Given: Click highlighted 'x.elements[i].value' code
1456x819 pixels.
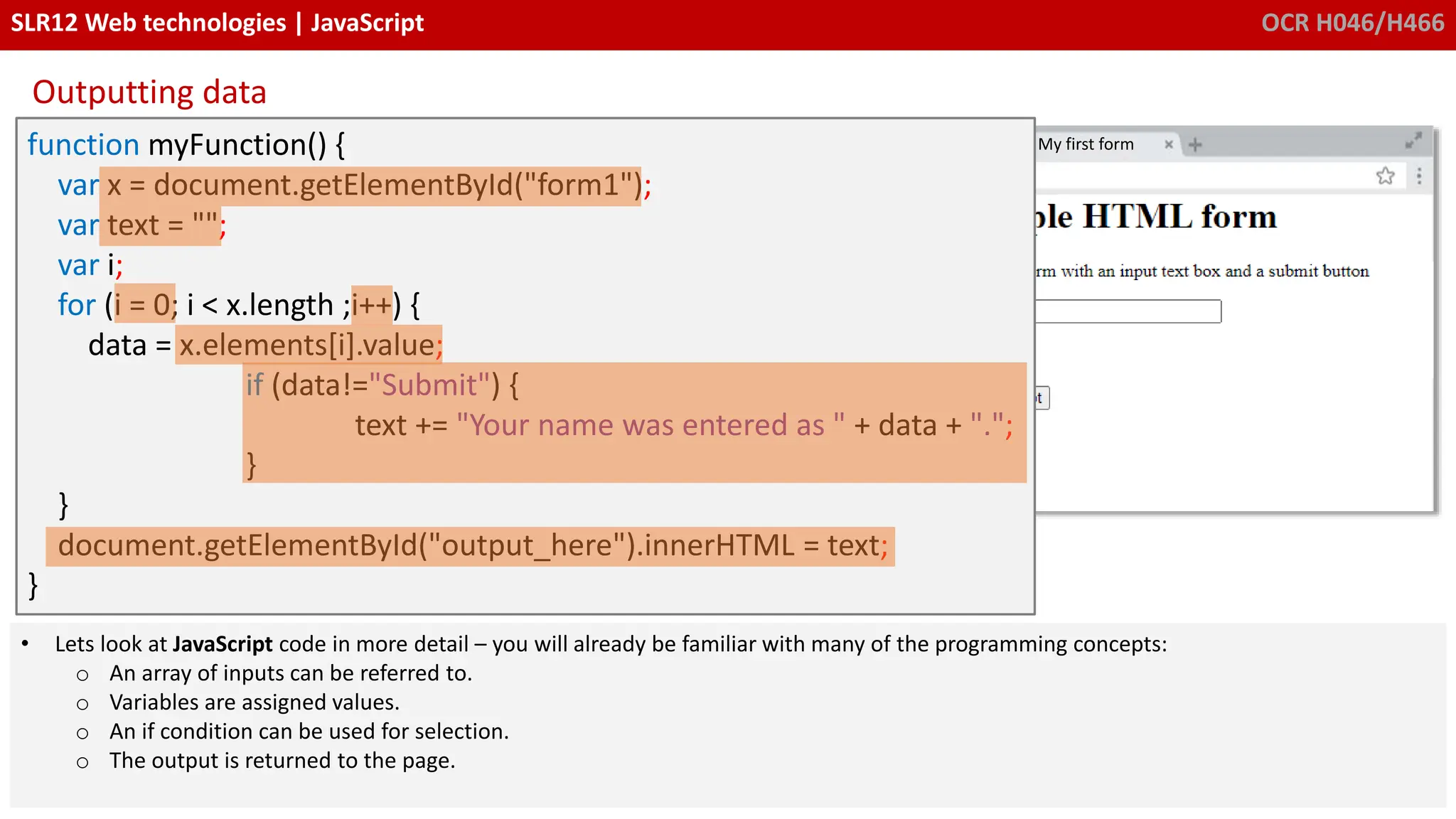Looking at the screenshot, I should [x=309, y=345].
